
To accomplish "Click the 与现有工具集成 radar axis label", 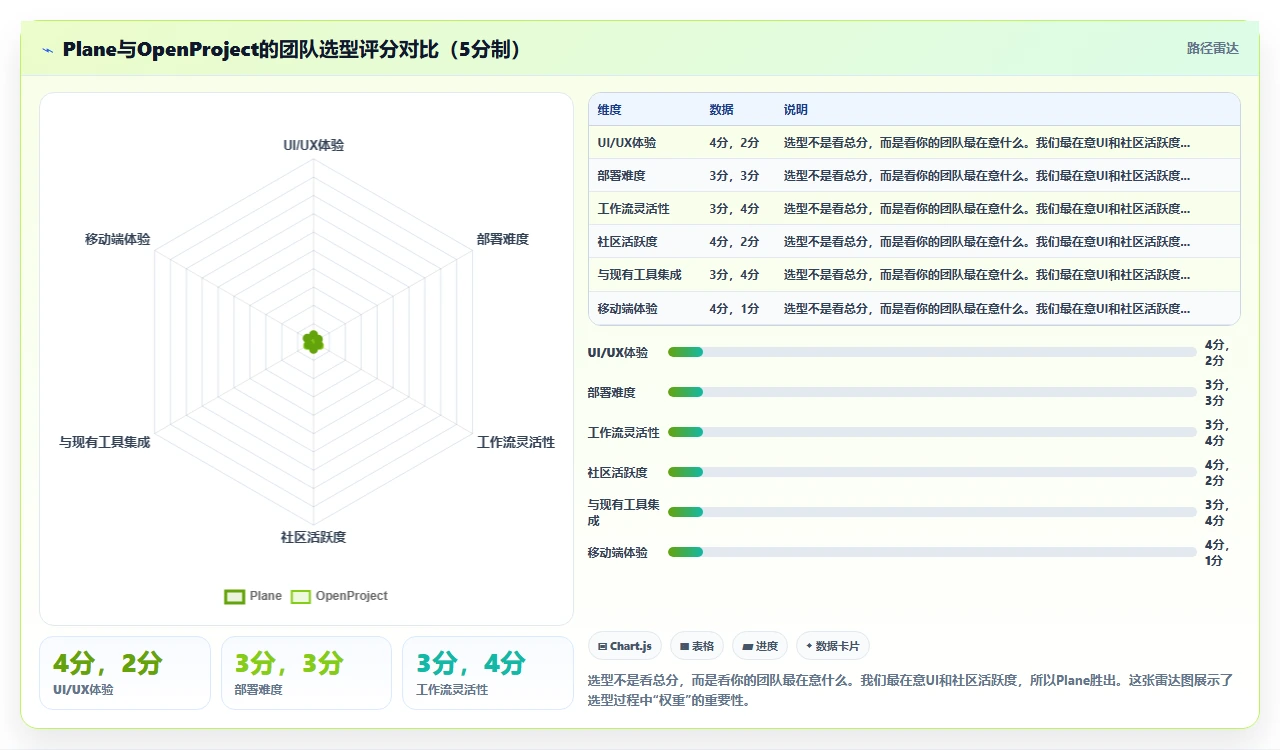I will click(104, 442).
